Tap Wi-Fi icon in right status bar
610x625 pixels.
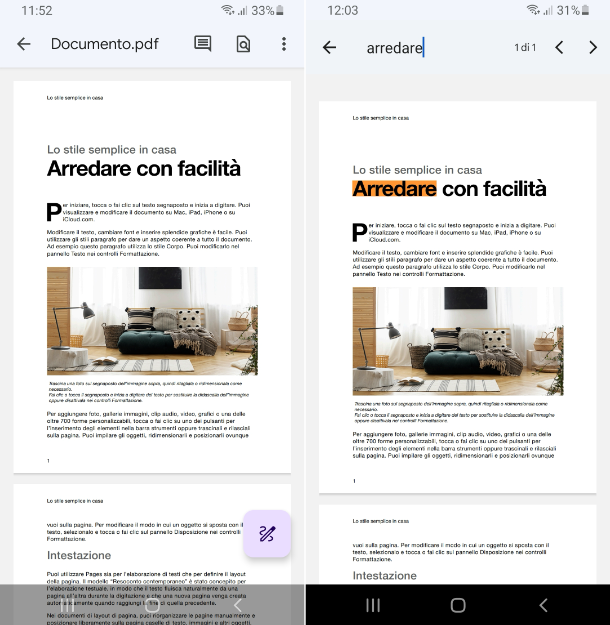(533, 10)
